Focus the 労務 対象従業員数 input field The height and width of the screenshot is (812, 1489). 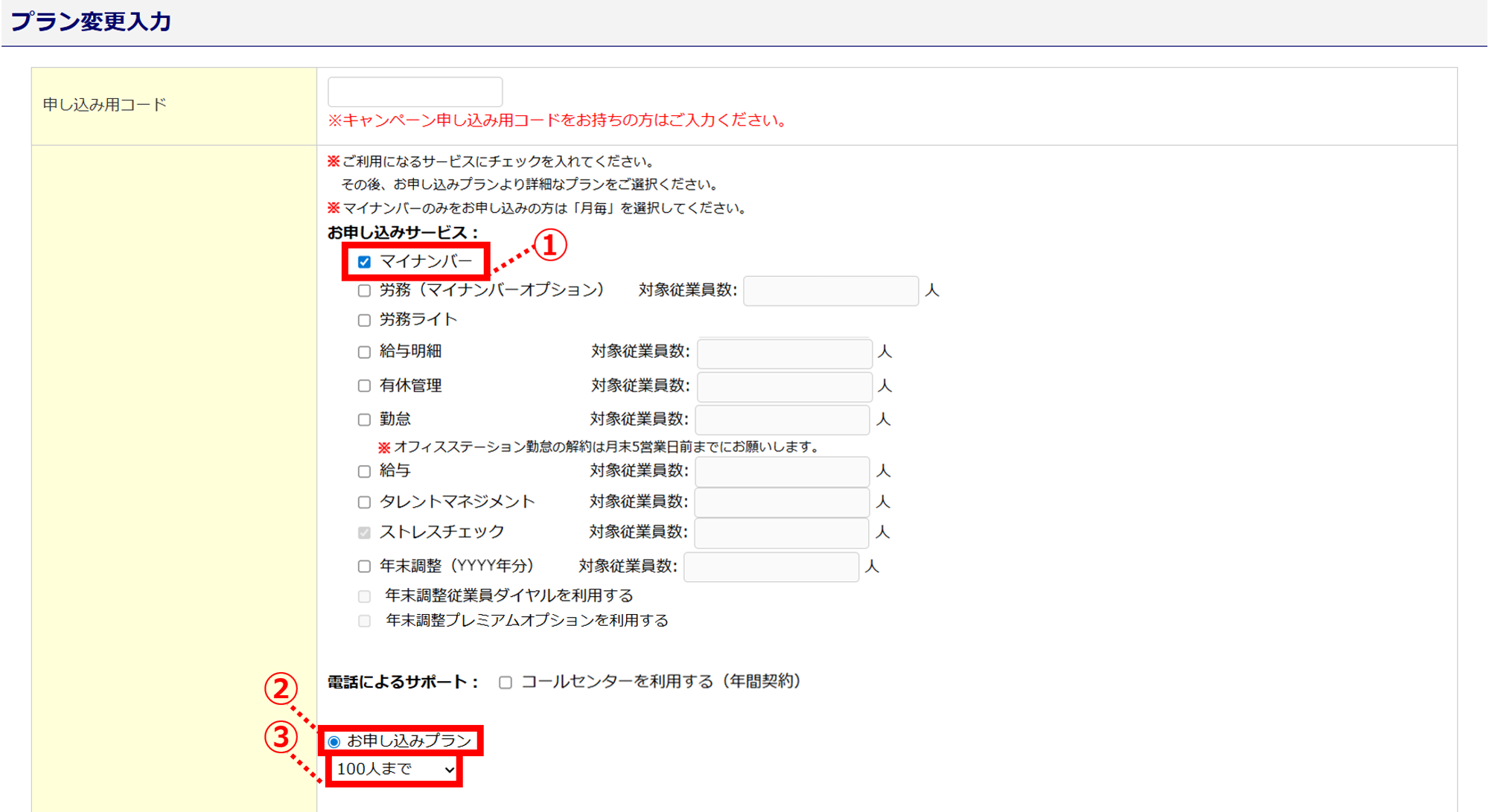831,290
